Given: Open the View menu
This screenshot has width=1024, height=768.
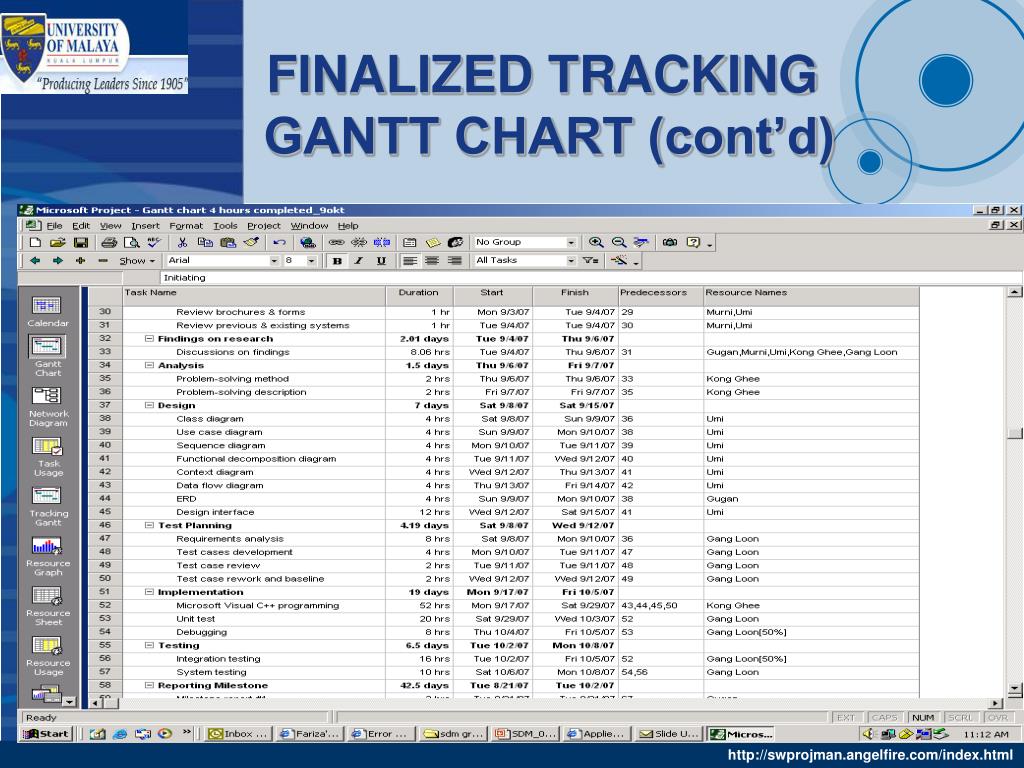Looking at the screenshot, I should [x=110, y=225].
